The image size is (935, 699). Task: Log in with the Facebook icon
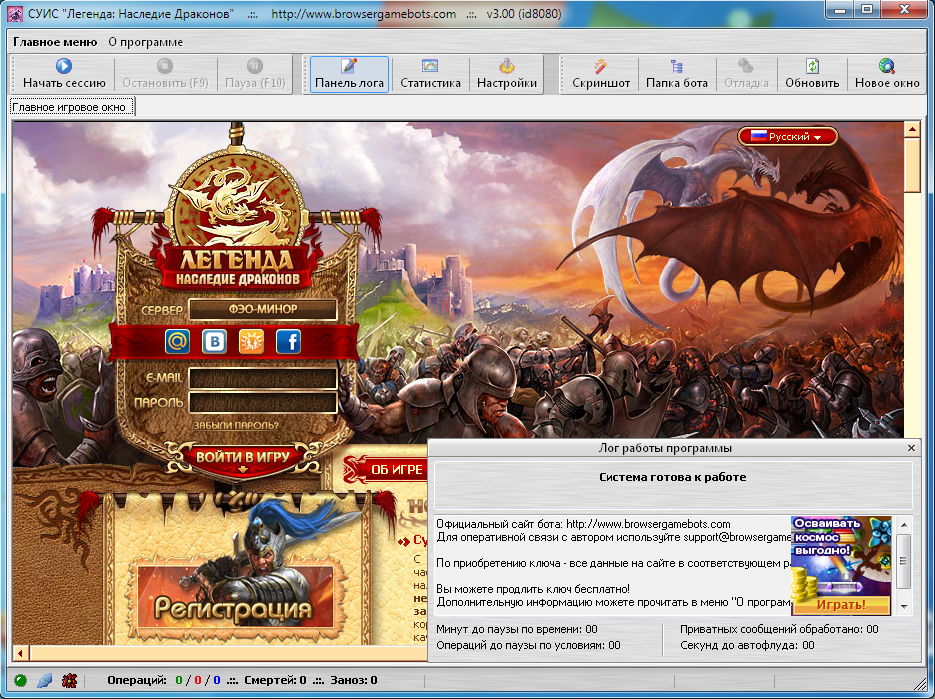tap(288, 342)
